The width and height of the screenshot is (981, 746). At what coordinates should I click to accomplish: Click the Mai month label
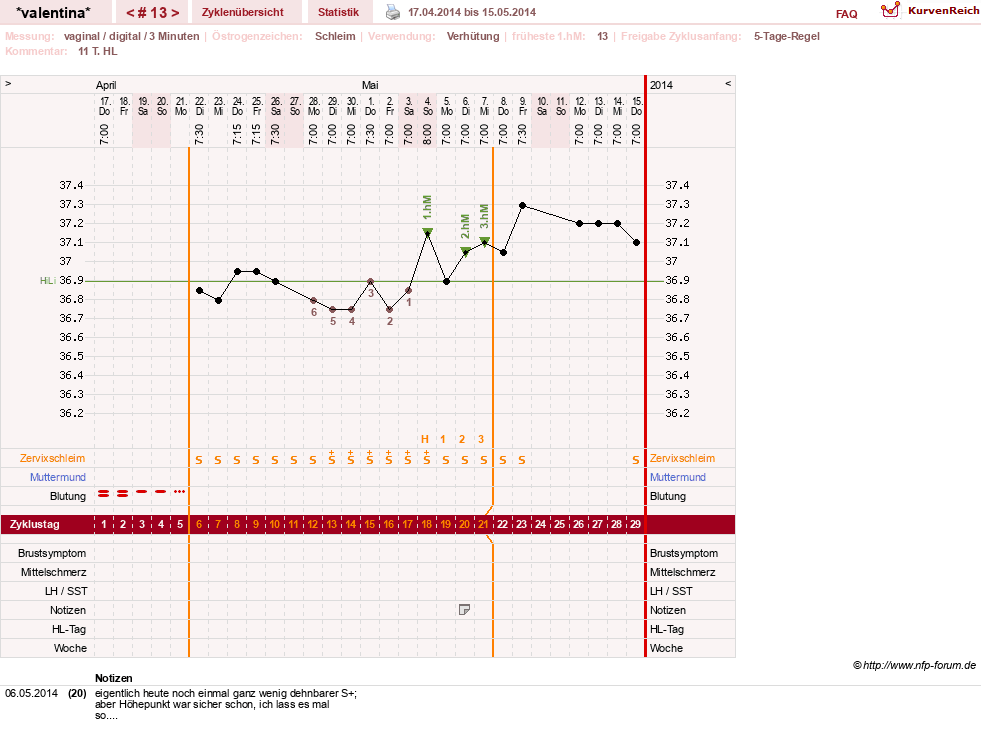pyautogui.click(x=370, y=85)
